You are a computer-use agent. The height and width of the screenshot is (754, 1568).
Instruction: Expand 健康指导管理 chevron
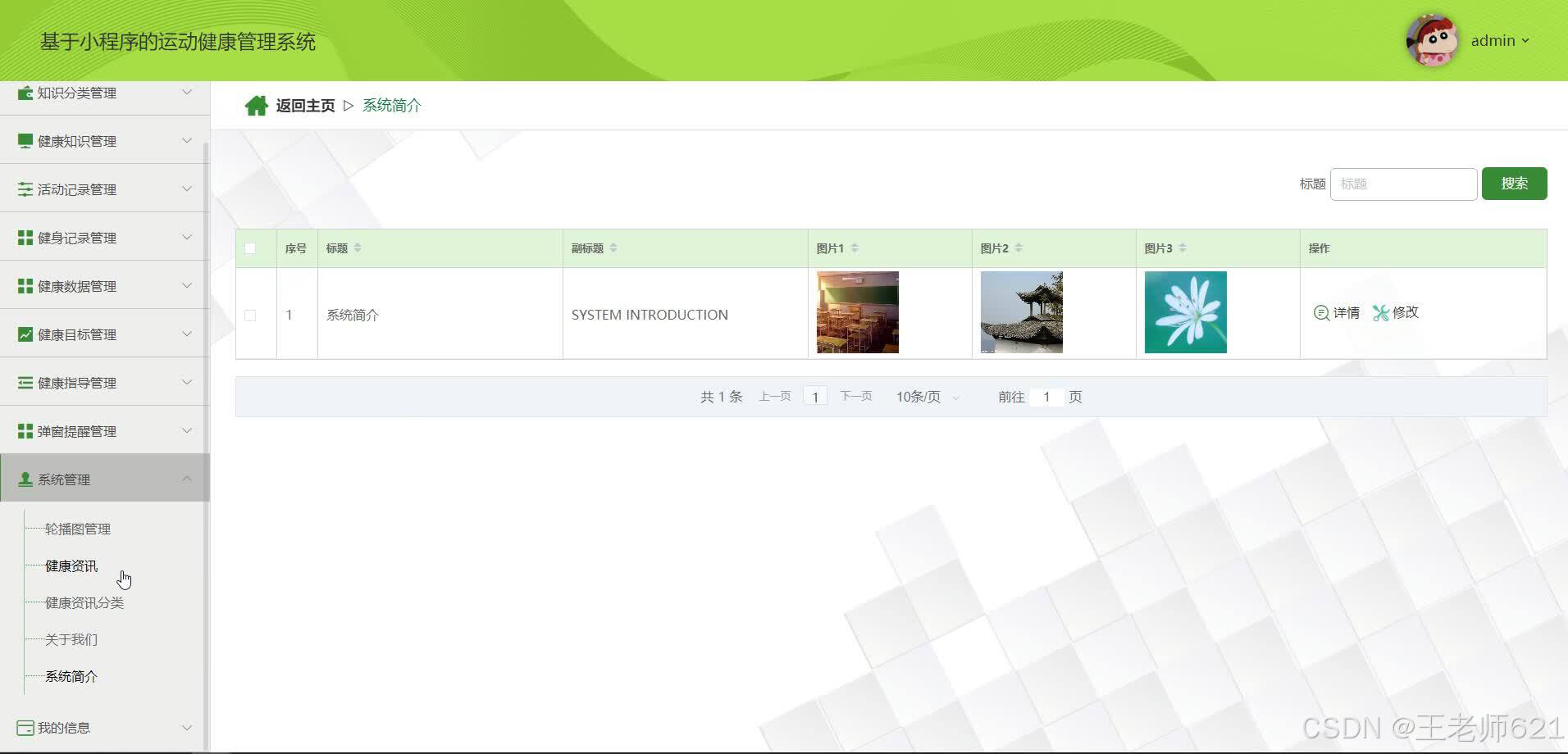[x=187, y=382]
